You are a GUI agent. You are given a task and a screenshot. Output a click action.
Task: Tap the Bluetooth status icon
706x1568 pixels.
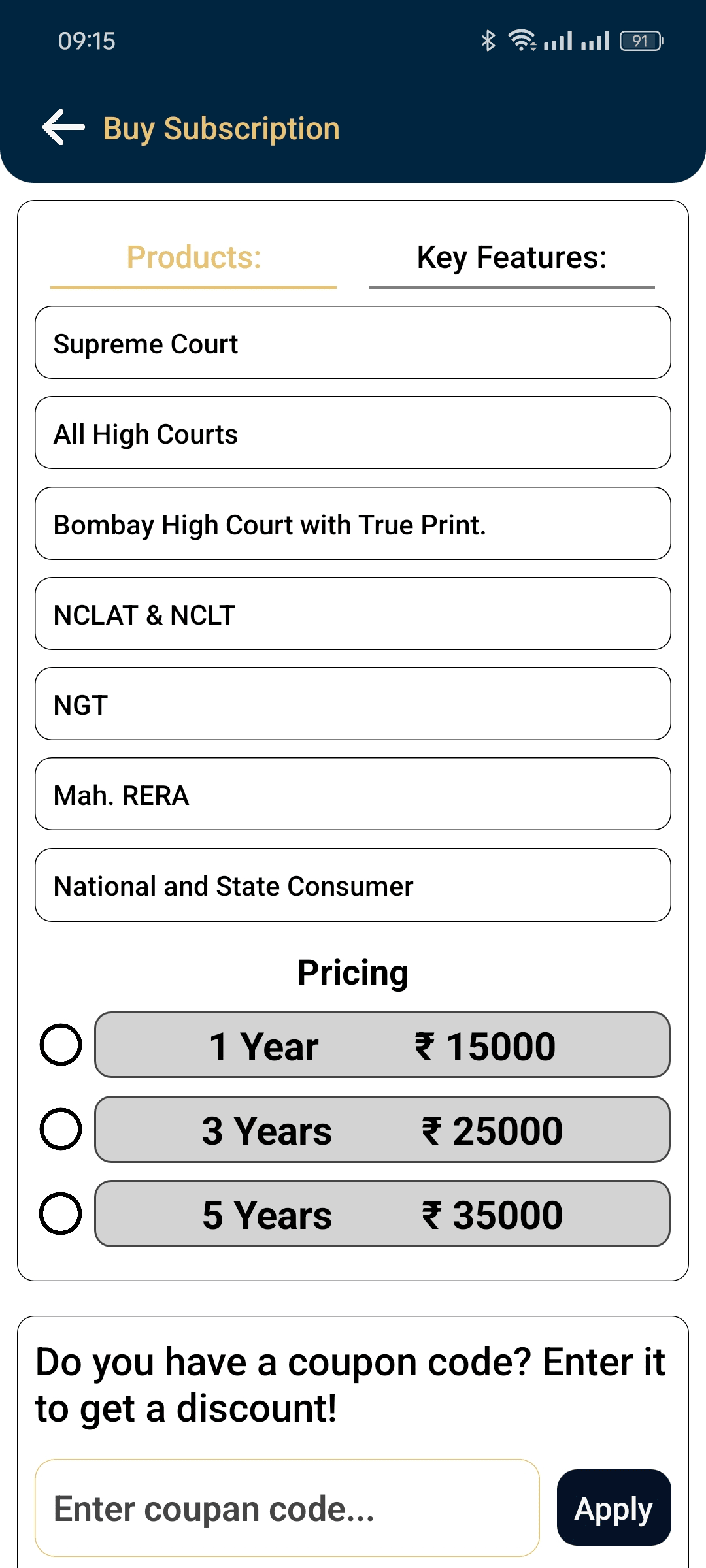(488, 41)
